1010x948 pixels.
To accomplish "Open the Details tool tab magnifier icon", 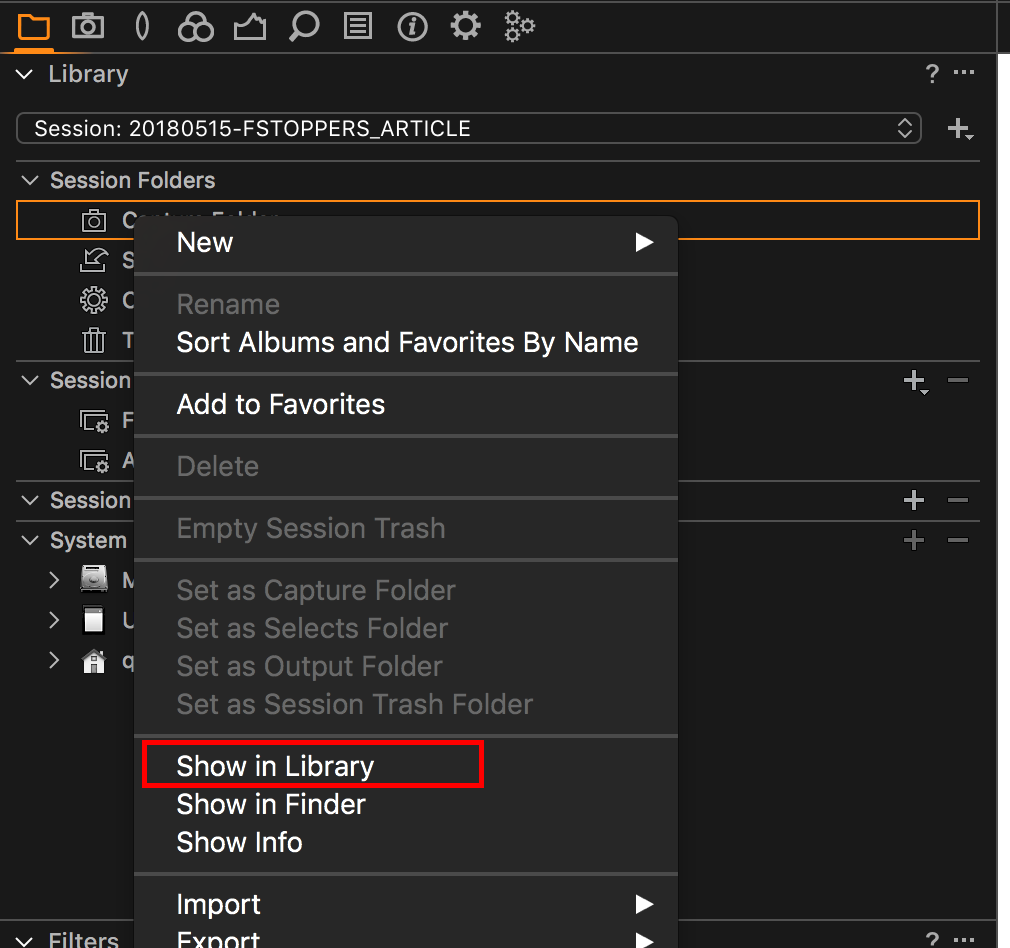I will tap(303, 27).
